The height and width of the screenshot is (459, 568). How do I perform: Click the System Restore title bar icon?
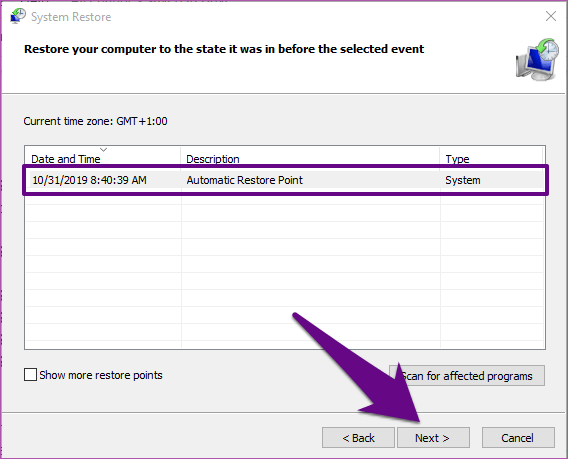(x=18, y=16)
